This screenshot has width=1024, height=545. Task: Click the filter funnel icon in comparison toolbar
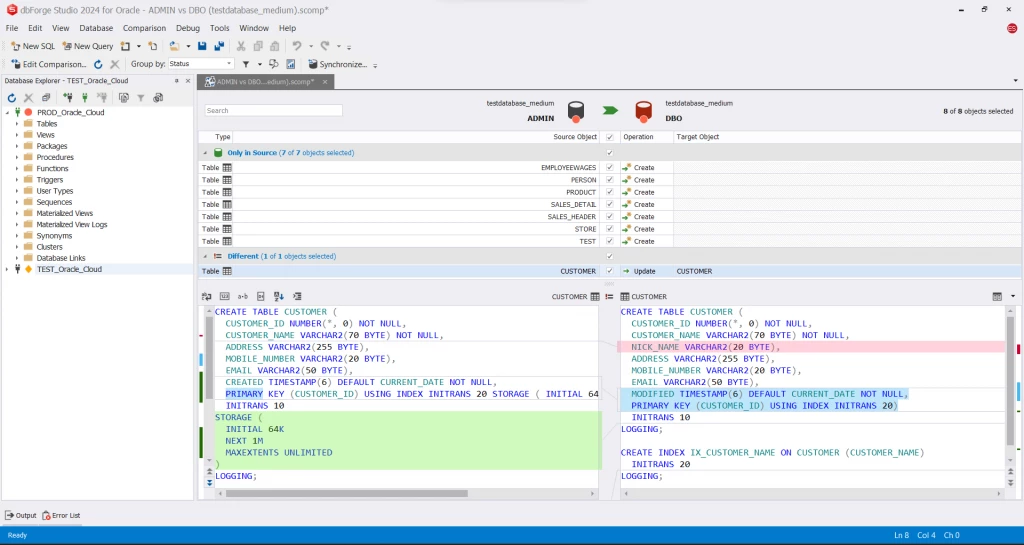[246, 65]
